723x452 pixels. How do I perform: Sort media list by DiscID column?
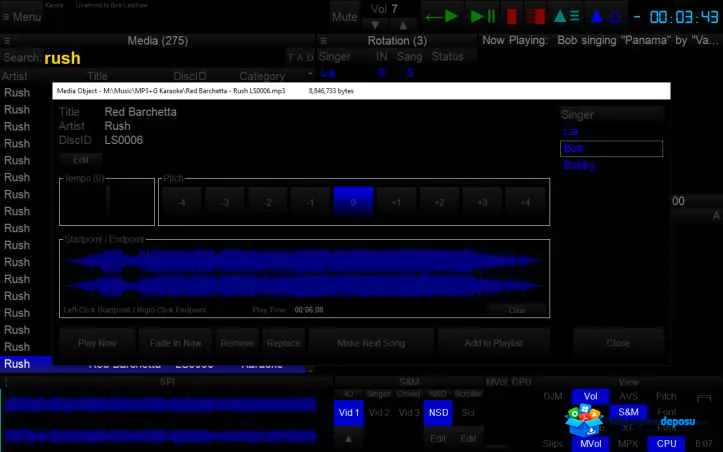coord(190,76)
